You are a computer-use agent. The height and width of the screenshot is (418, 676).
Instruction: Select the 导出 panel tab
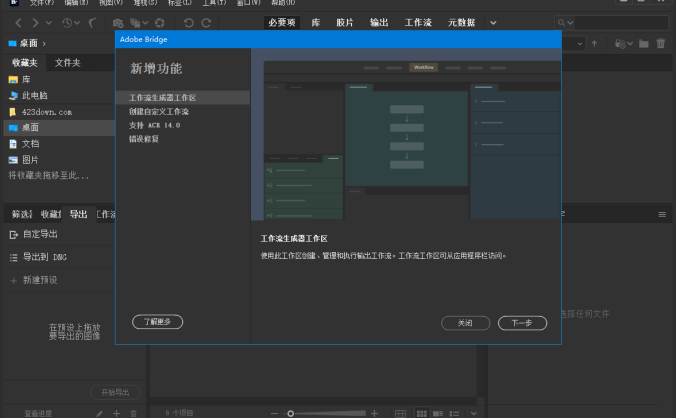(78, 214)
